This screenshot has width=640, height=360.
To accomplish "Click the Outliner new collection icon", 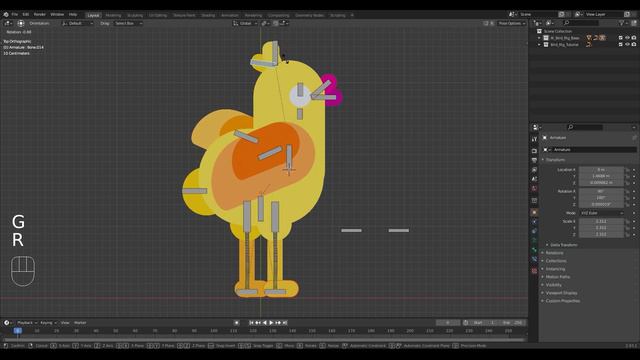I will coord(633,23).
